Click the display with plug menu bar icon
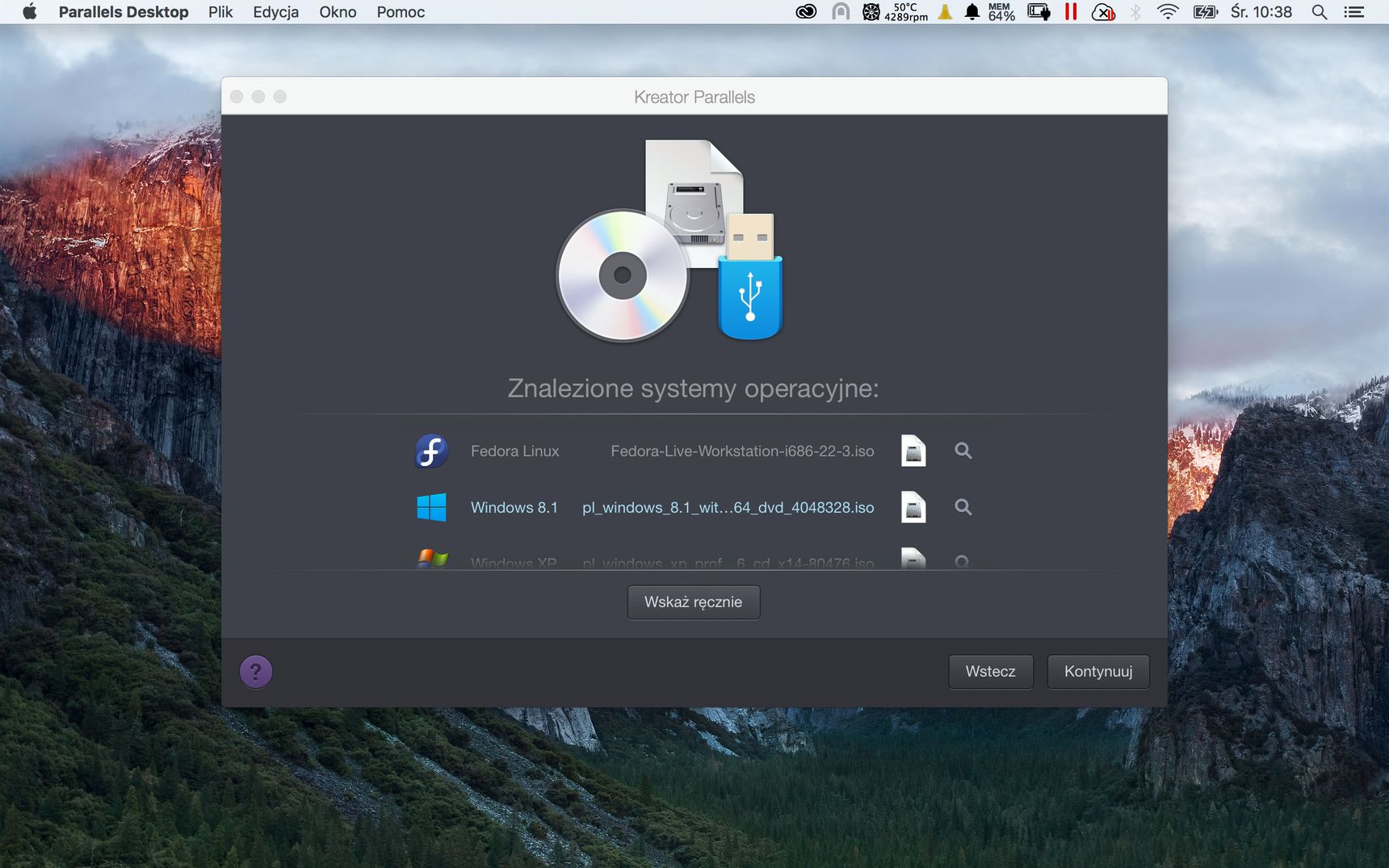 (x=1039, y=12)
